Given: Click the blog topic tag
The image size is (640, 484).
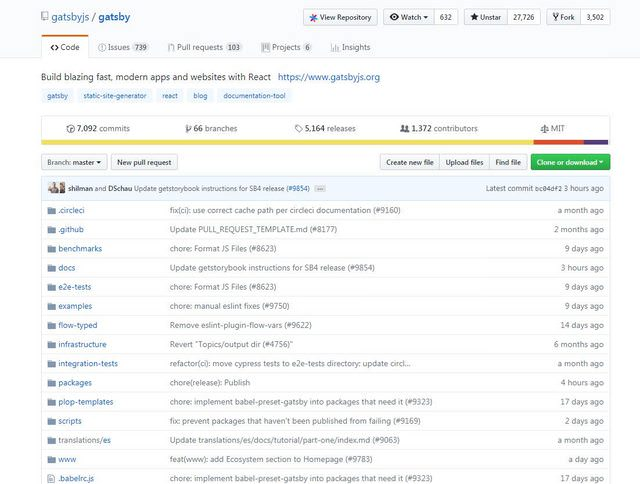Looking at the screenshot, I should [200, 96].
